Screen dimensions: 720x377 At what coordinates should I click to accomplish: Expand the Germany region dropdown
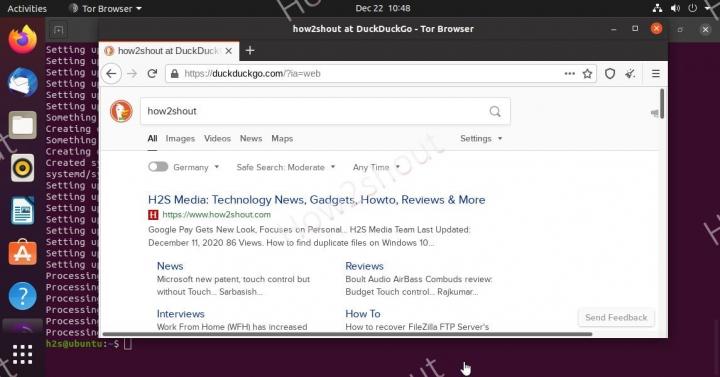196,167
